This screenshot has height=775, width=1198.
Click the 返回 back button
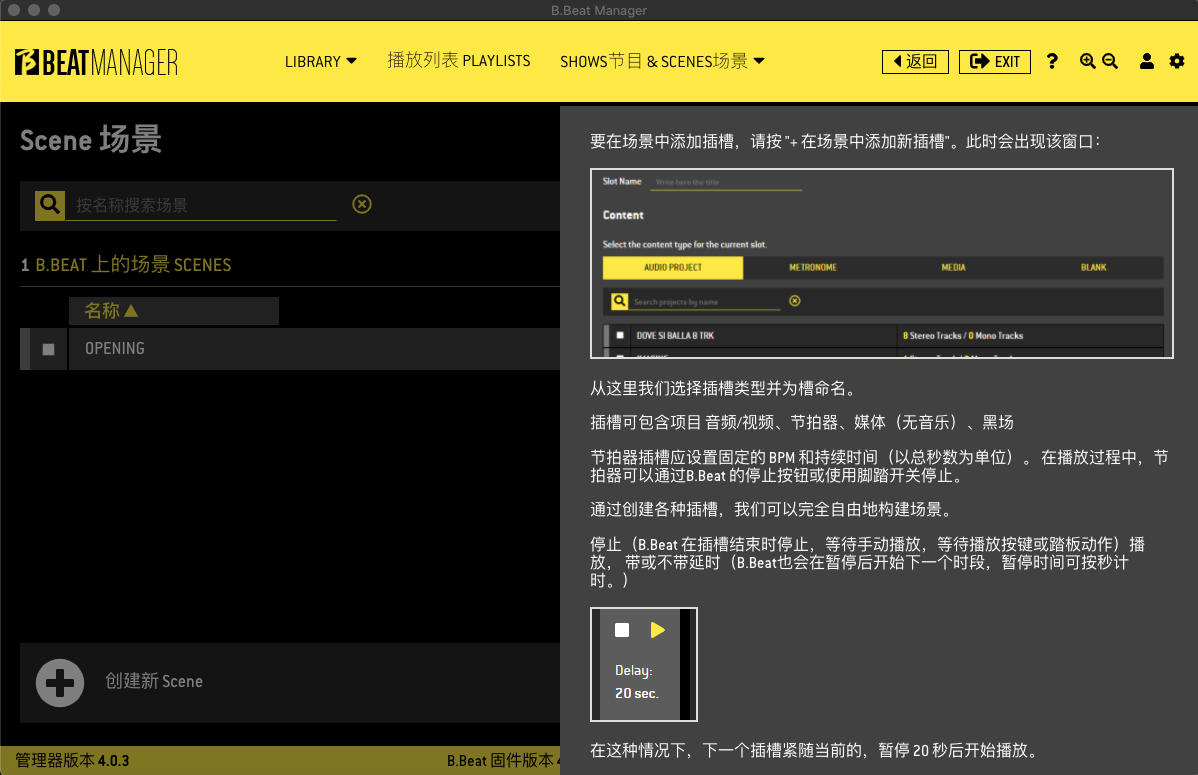pyautogui.click(x=915, y=61)
